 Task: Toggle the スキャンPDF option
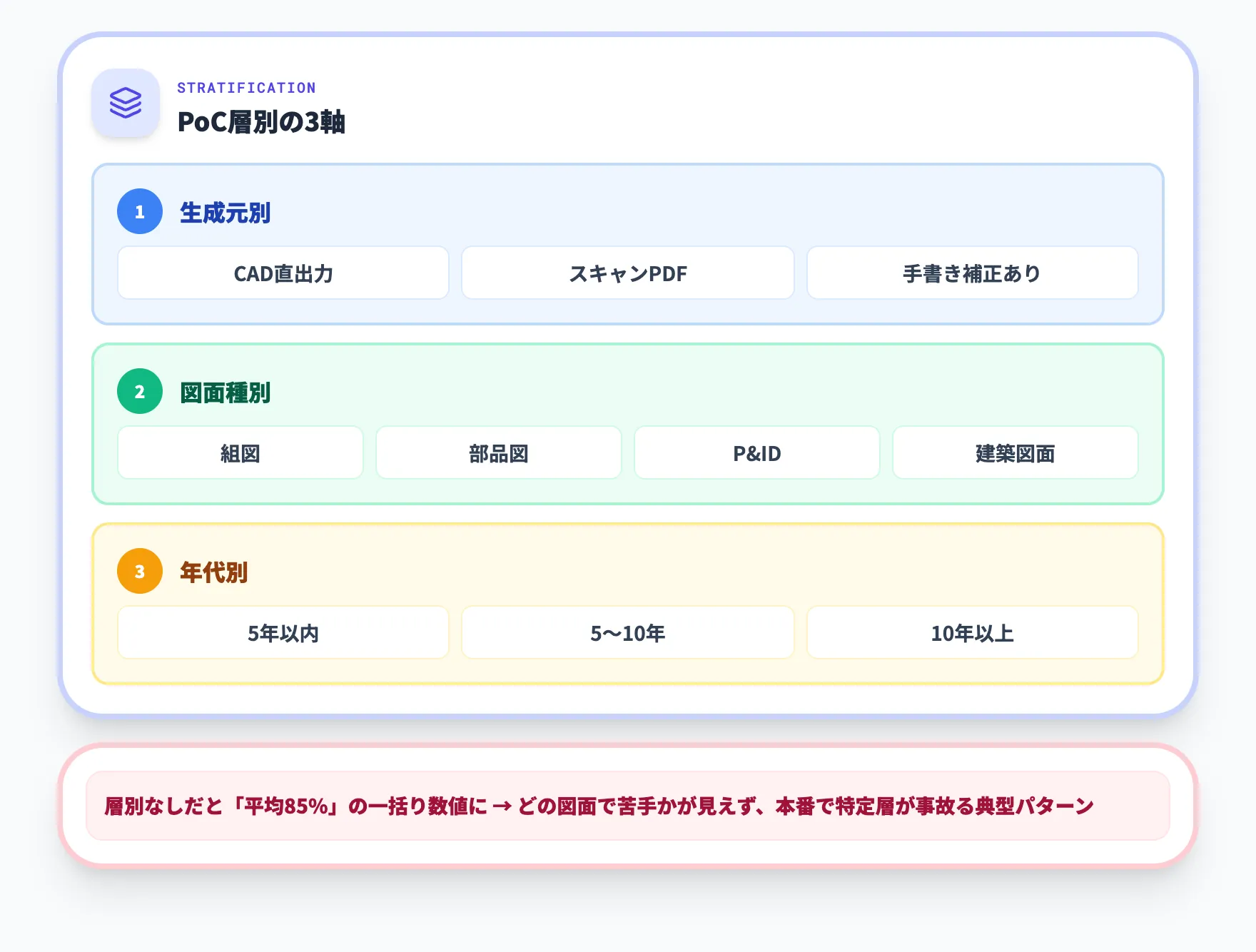(x=628, y=273)
